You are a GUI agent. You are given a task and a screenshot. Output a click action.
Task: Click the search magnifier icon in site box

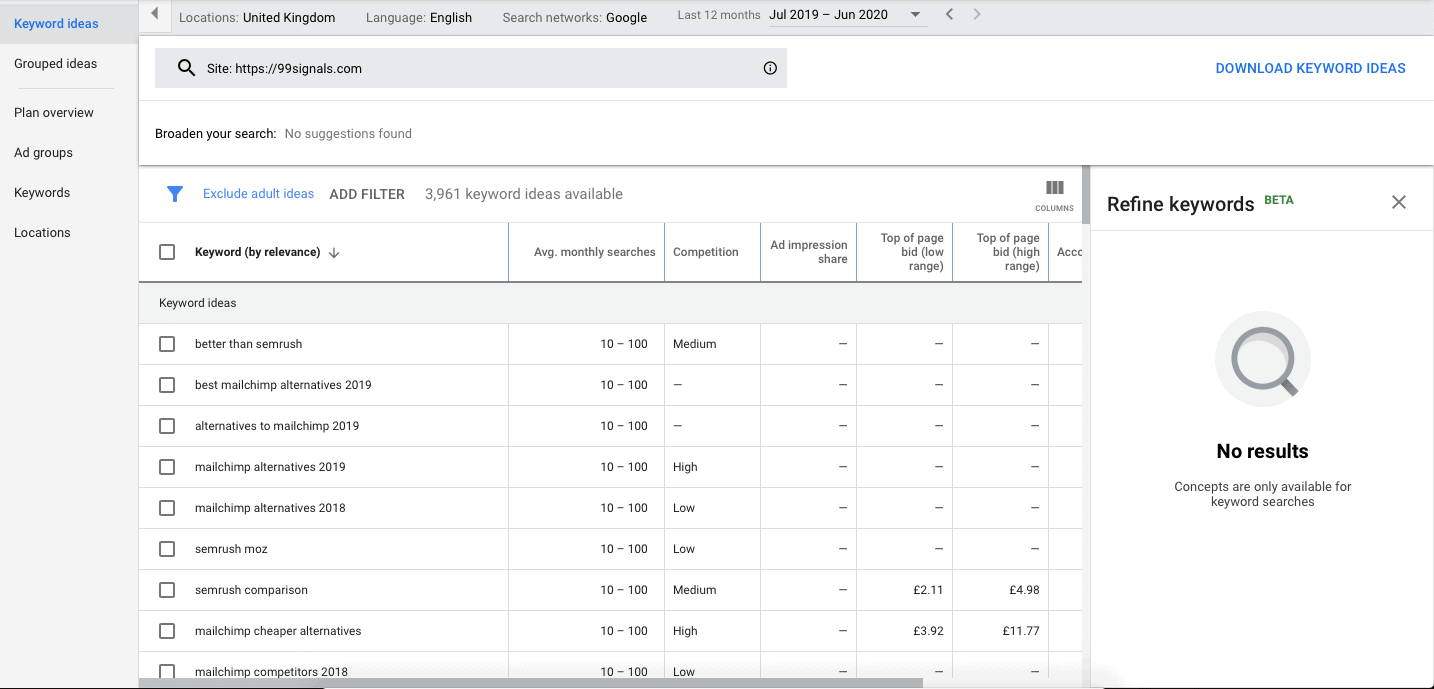(x=186, y=68)
